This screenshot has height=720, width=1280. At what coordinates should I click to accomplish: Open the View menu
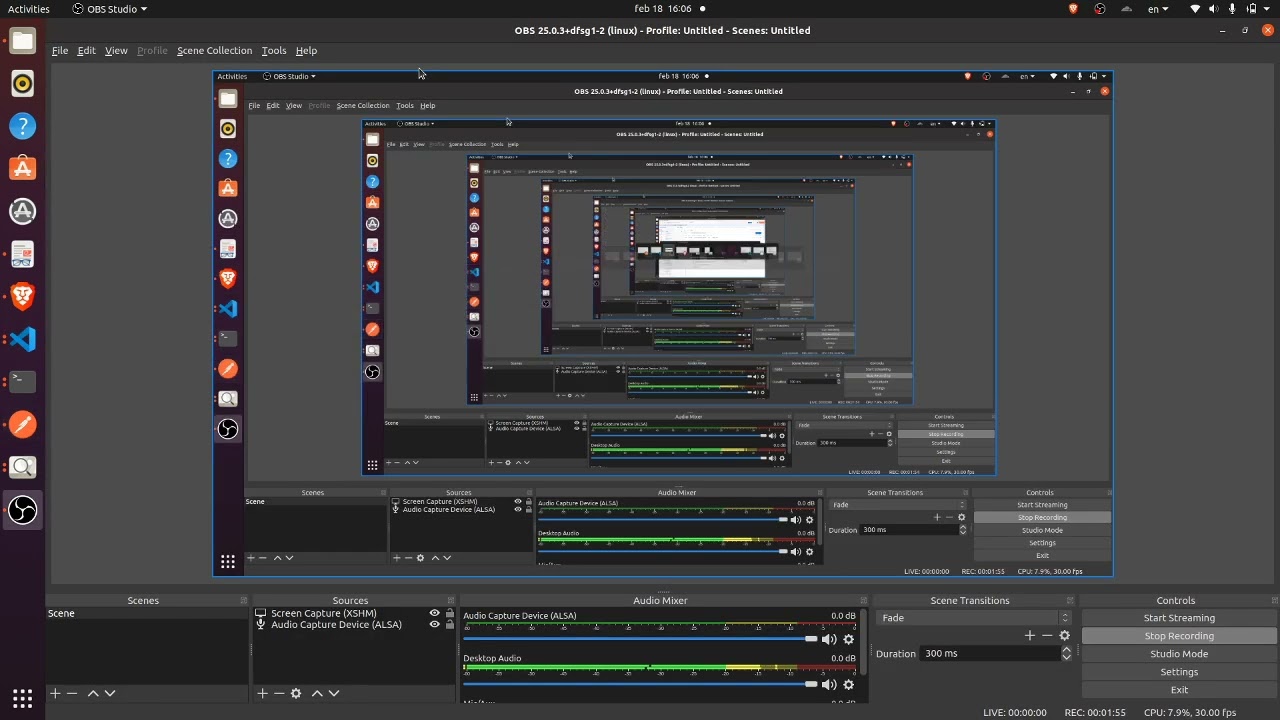[116, 51]
